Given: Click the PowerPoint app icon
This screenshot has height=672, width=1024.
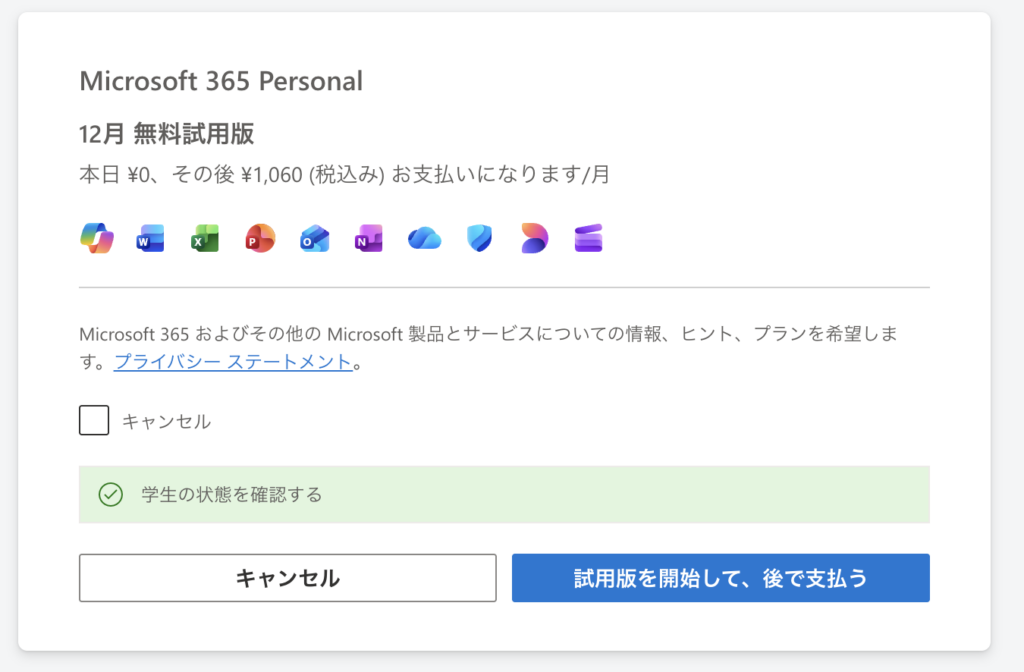Looking at the screenshot, I should click(x=260, y=238).
